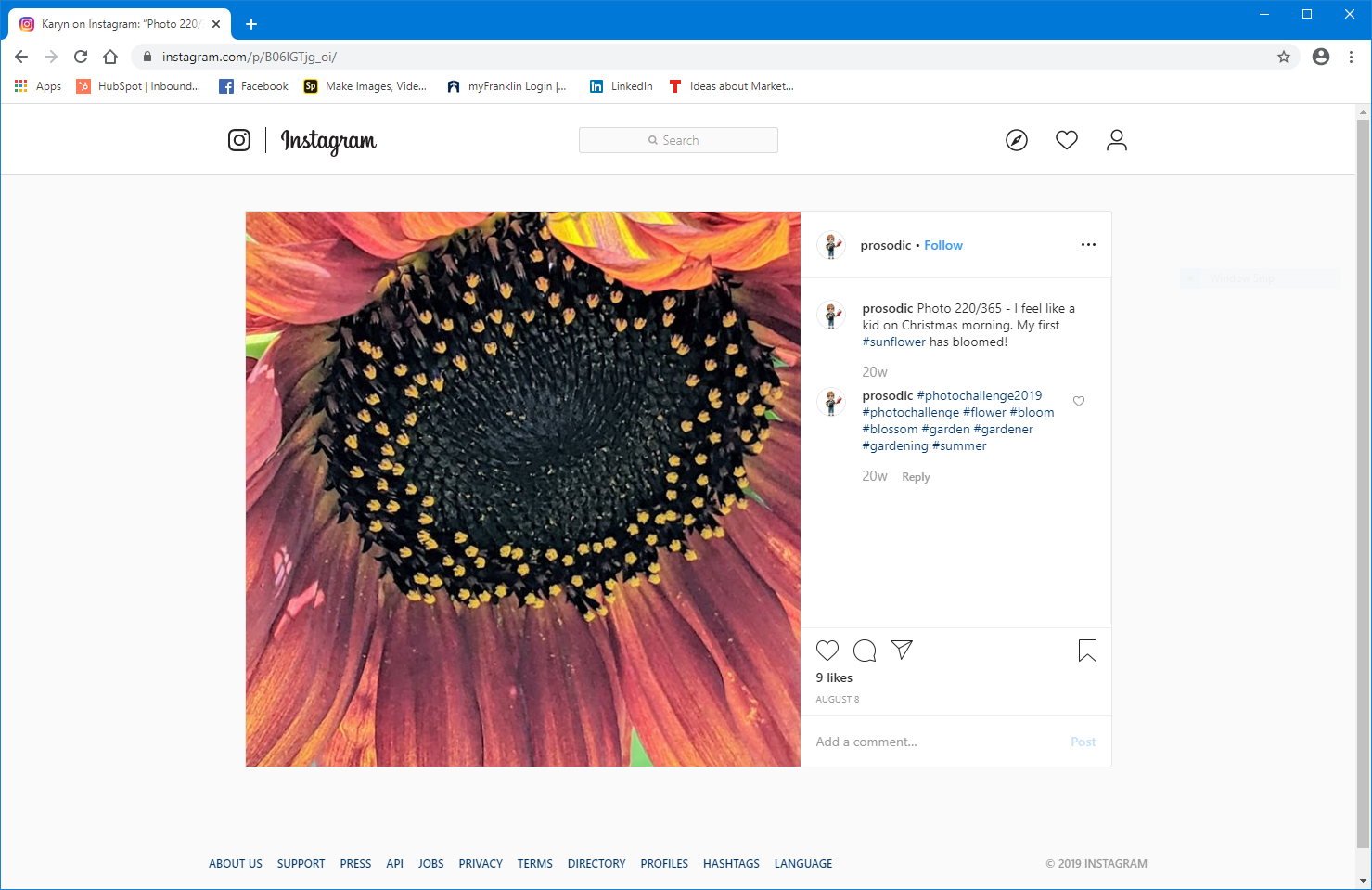The image size is (1372, 890).
Task: Open the #photochallenge2019 hashtag
Action: click(x=980, y=395)
